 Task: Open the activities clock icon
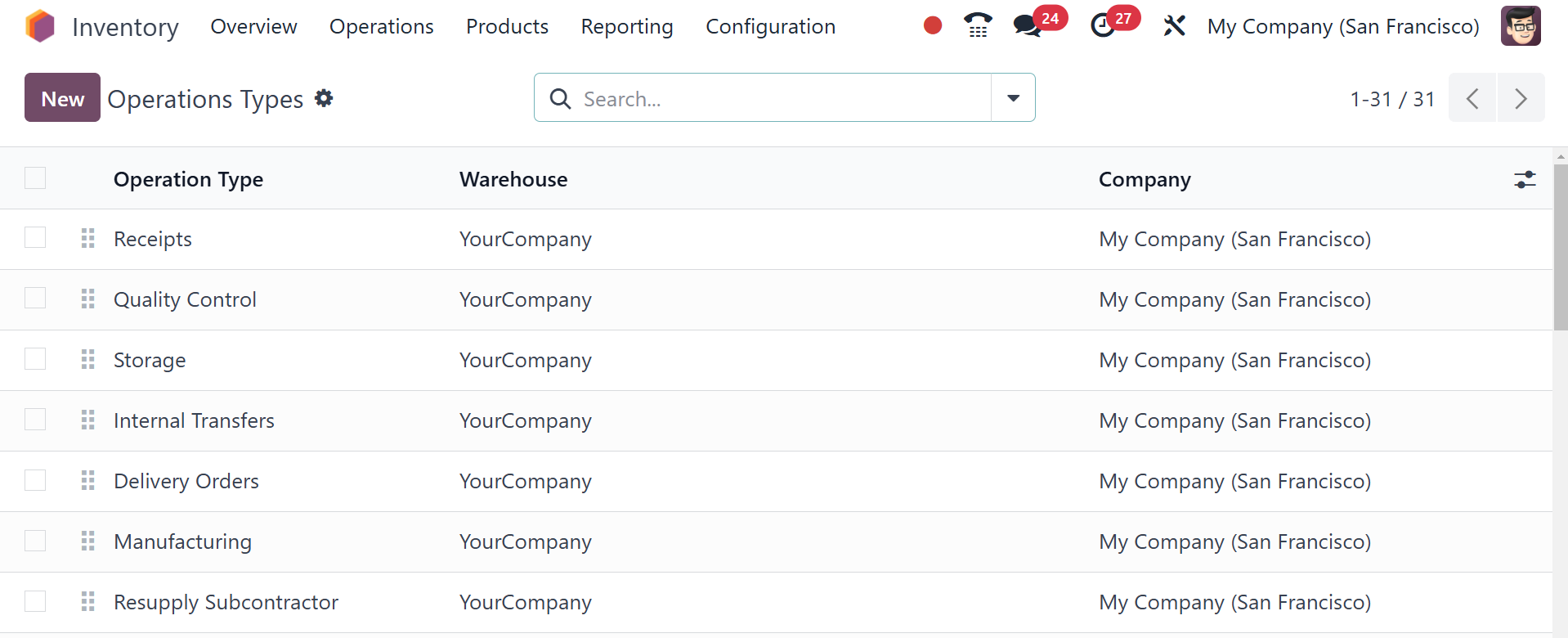[1103, 26]
